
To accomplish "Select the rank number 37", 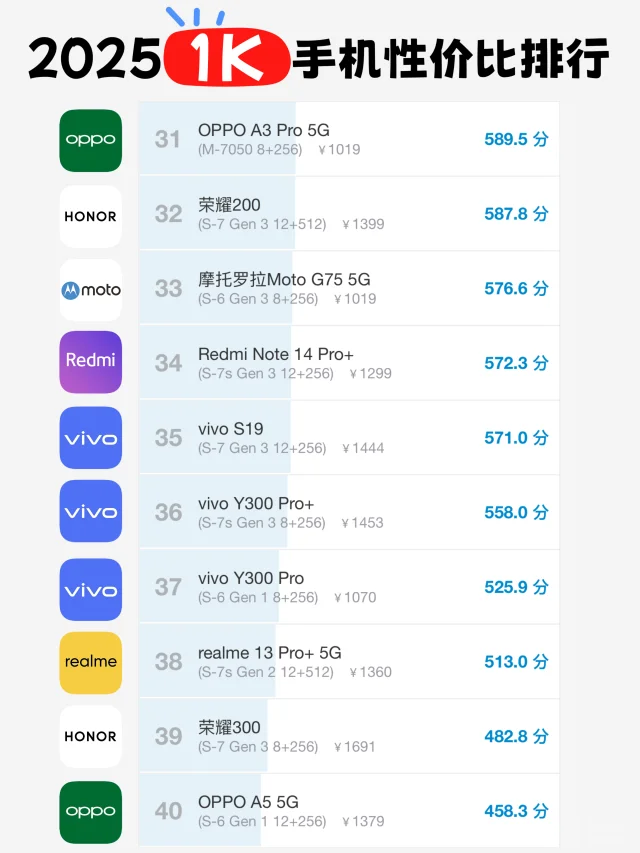I will click(168, 587).
